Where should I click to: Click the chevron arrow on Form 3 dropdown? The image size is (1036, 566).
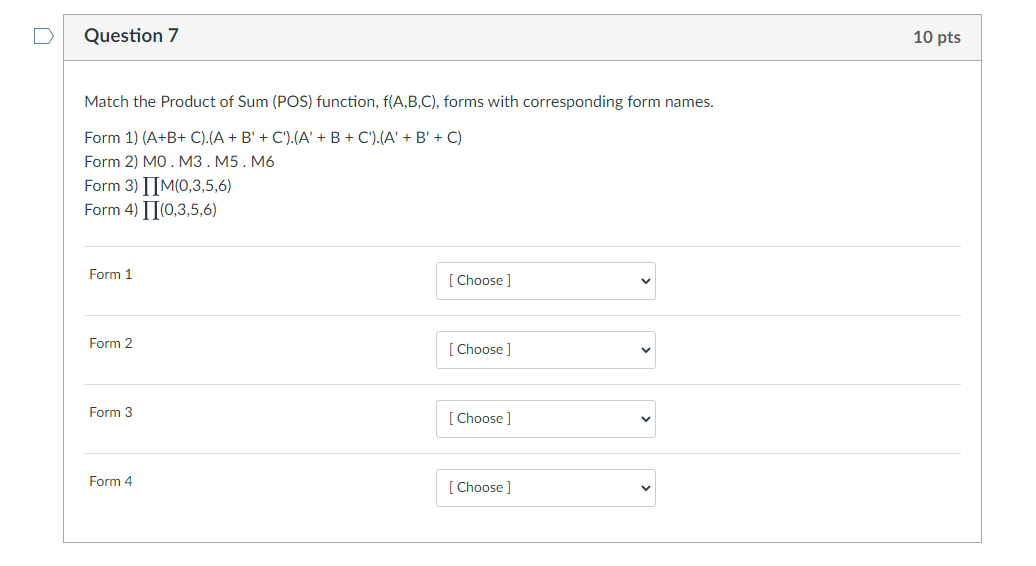tap(645, 419)
